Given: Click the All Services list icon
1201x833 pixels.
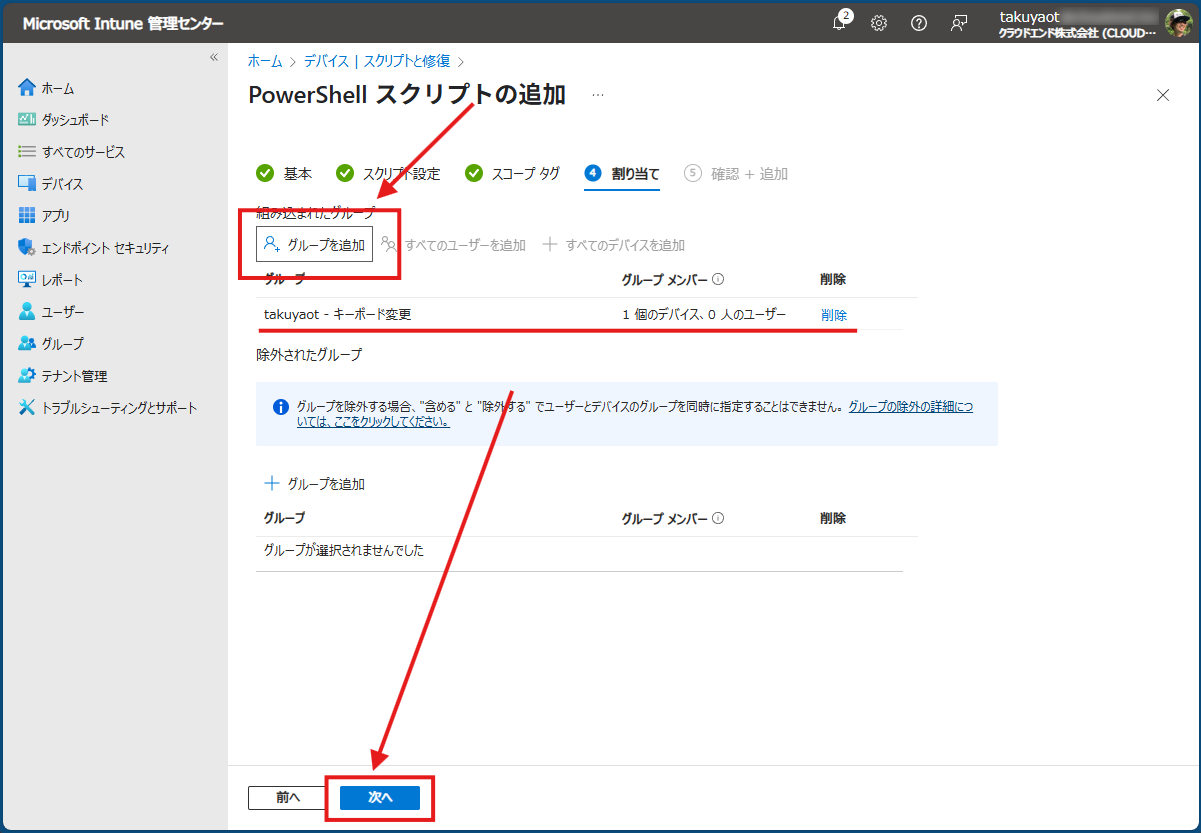Looking at the screenshot, I should click(x=27, y=152).
